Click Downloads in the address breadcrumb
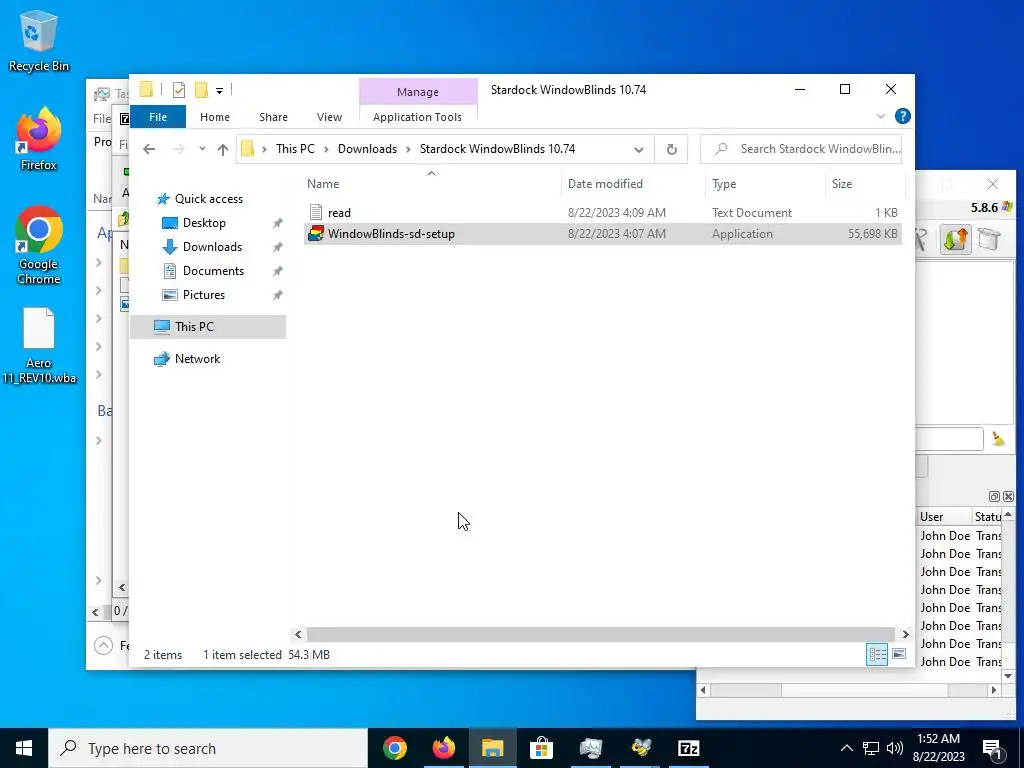Image resolution: width=1024 pixels, height=768 pixels. [367, 149]
